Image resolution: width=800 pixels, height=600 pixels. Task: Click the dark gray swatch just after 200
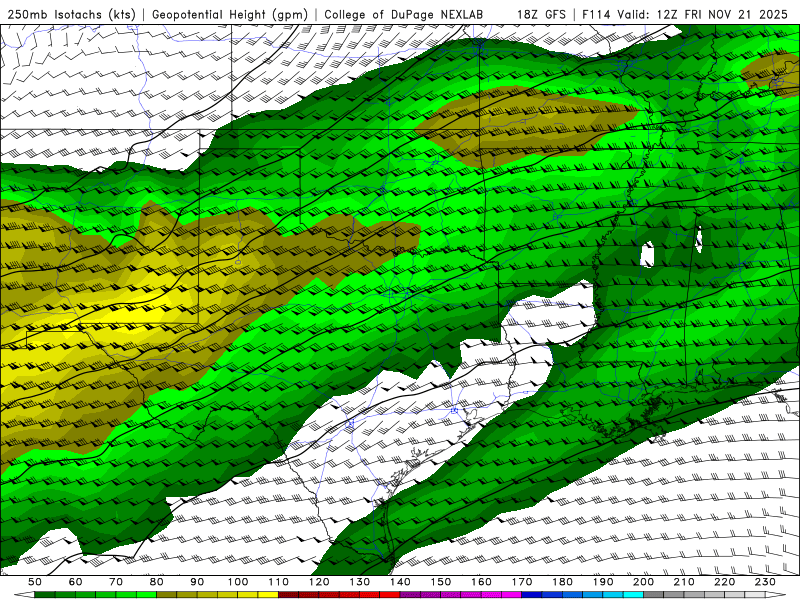(x=654, y=595)
